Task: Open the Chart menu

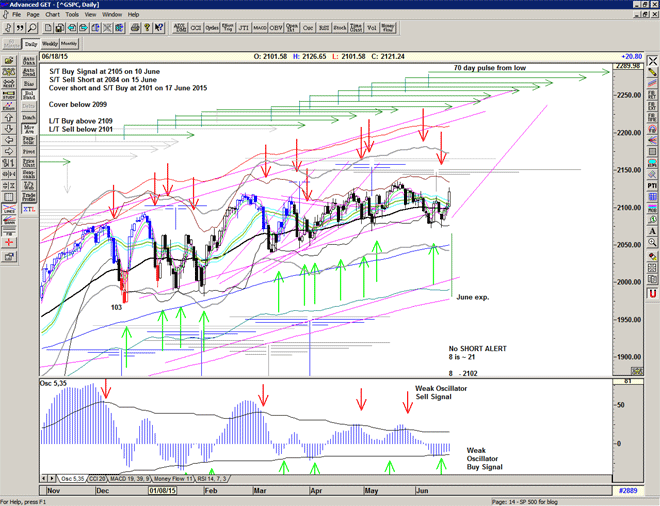Action: [52, 15]
